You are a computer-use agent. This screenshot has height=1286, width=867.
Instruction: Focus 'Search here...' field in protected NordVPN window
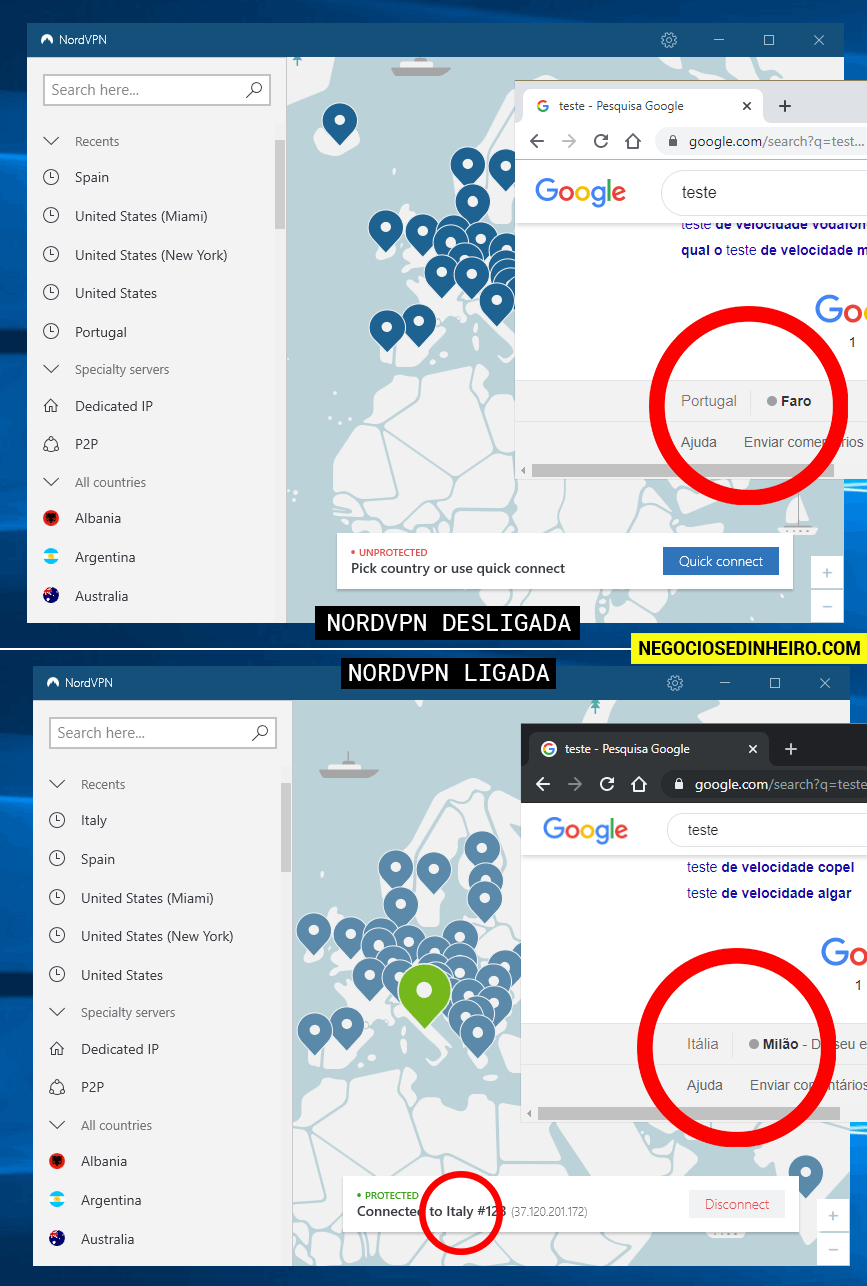163,732
